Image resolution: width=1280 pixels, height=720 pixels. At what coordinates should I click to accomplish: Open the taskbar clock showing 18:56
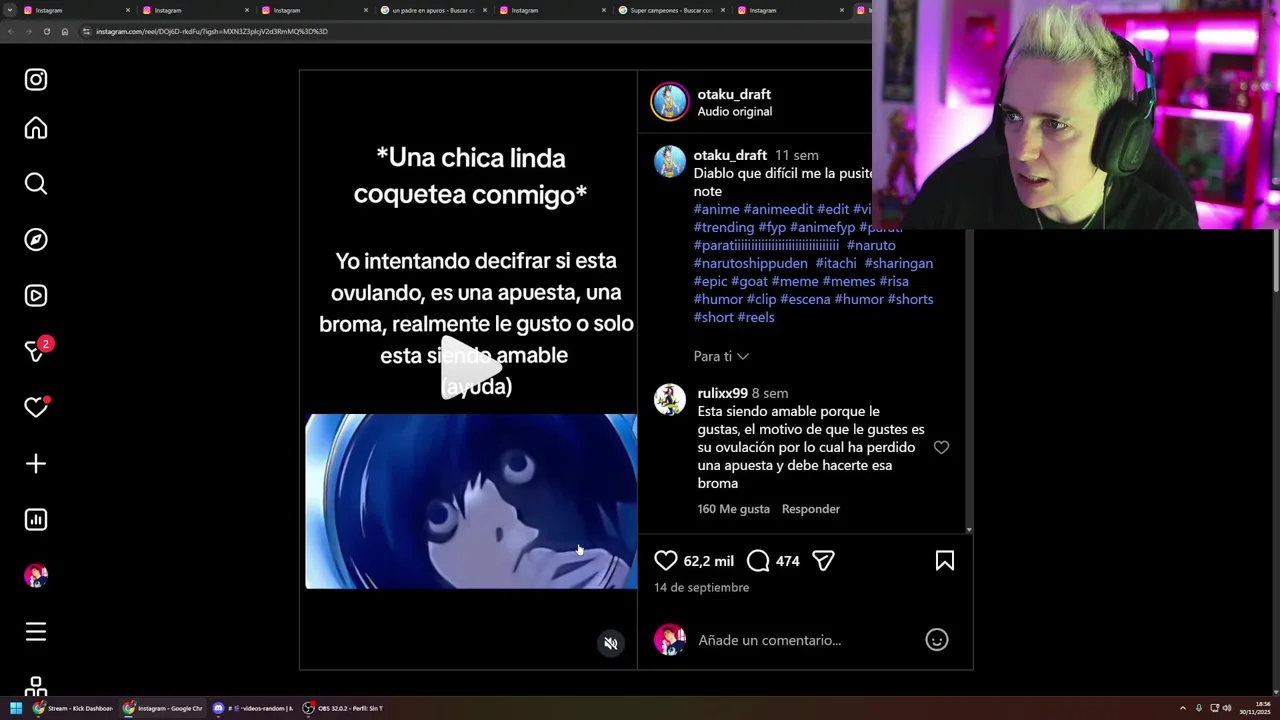1255,708
